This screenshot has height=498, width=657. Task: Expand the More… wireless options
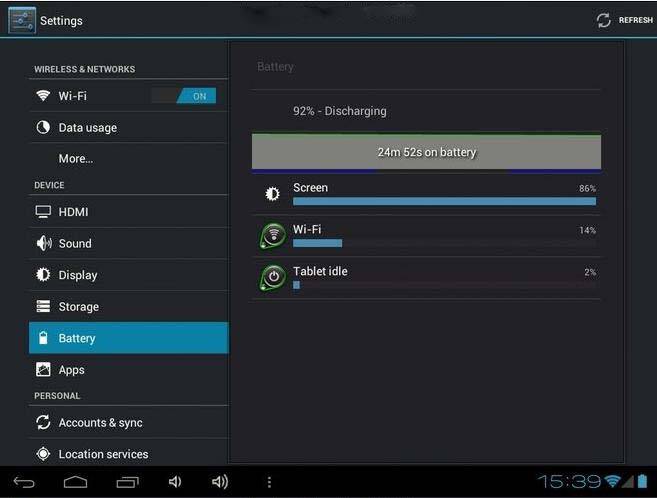click(x=76, y=158)
